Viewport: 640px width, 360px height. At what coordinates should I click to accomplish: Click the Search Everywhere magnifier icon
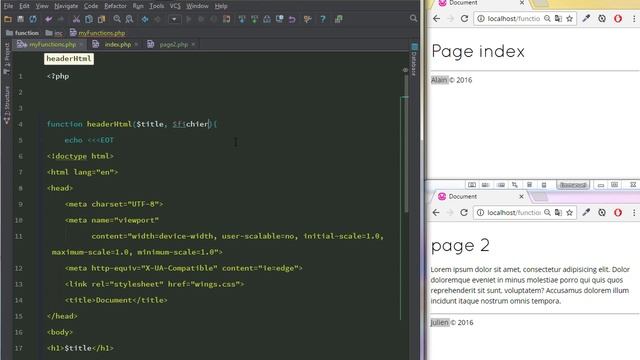point(413,18)
